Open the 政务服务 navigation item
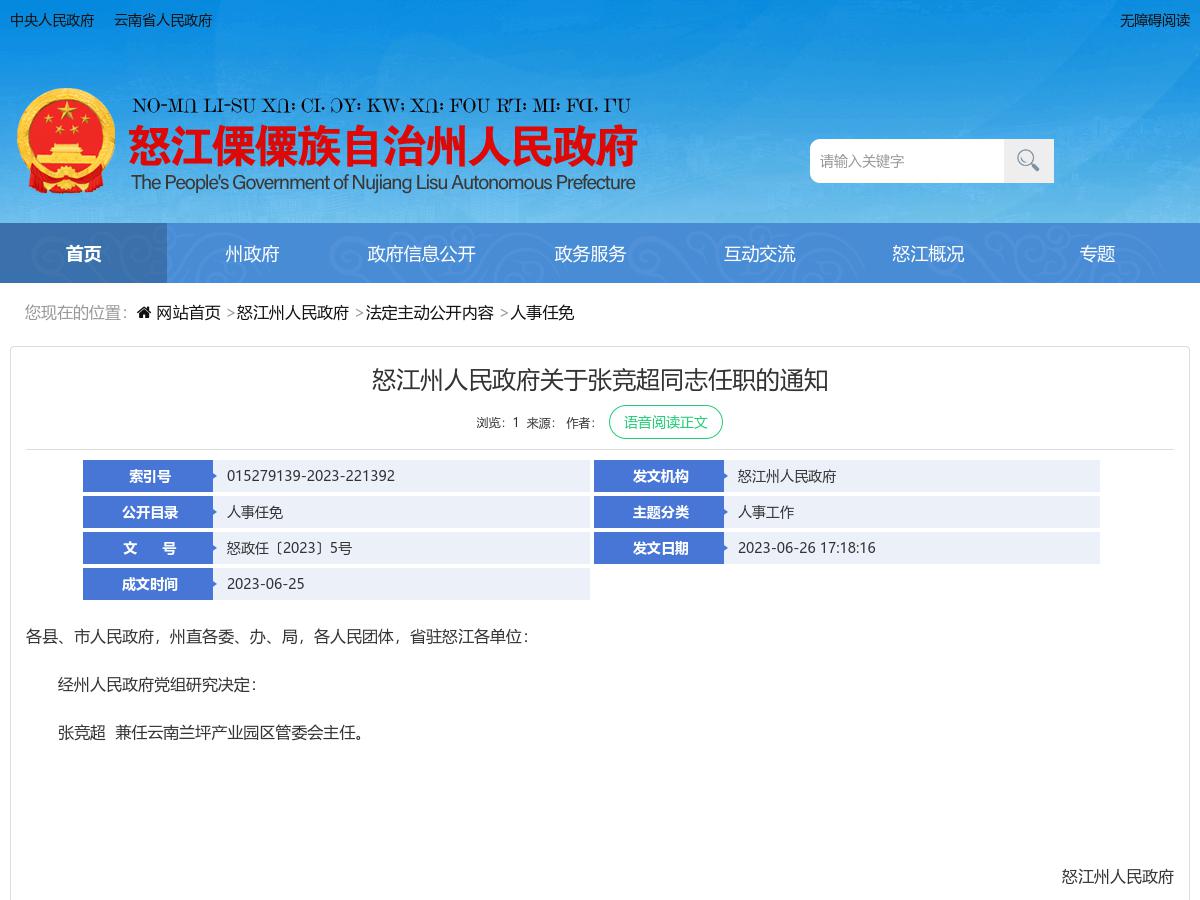The image size is (1200, 900). pyautogui.click(x=590, y=254)
